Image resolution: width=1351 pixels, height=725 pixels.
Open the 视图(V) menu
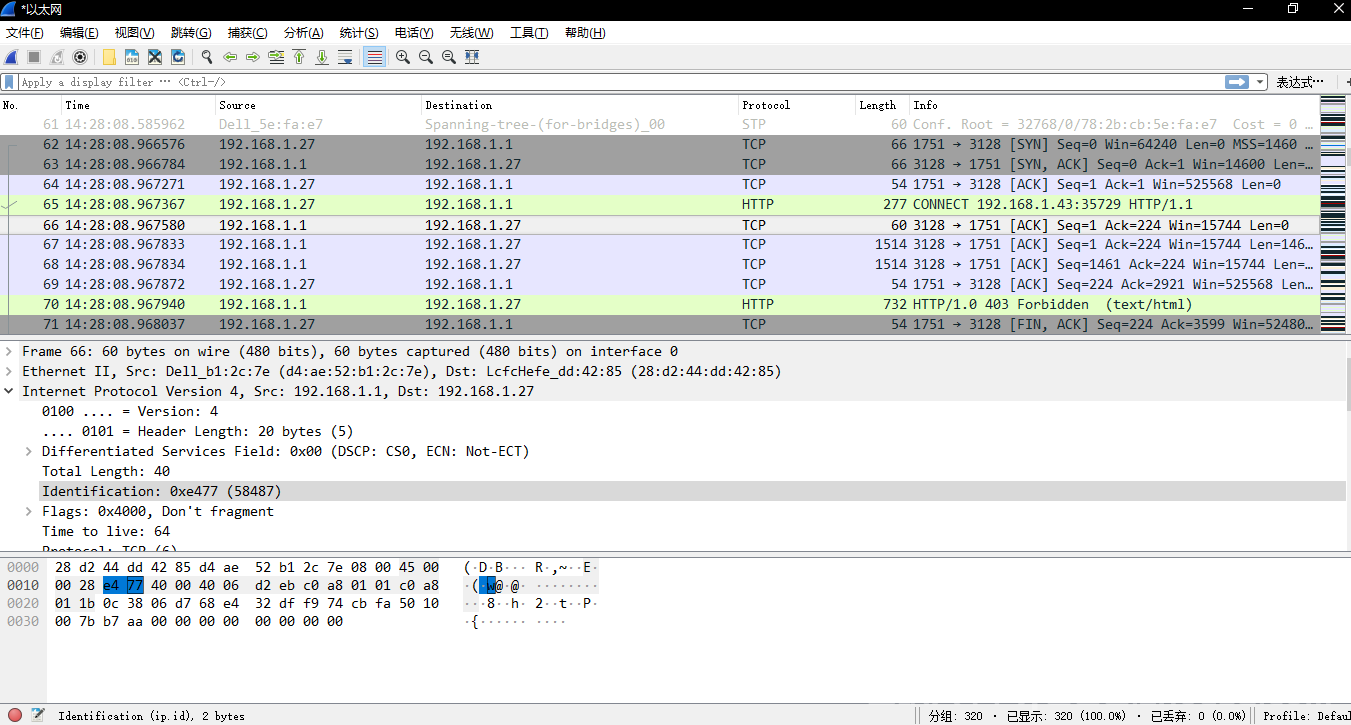point(135,33)
